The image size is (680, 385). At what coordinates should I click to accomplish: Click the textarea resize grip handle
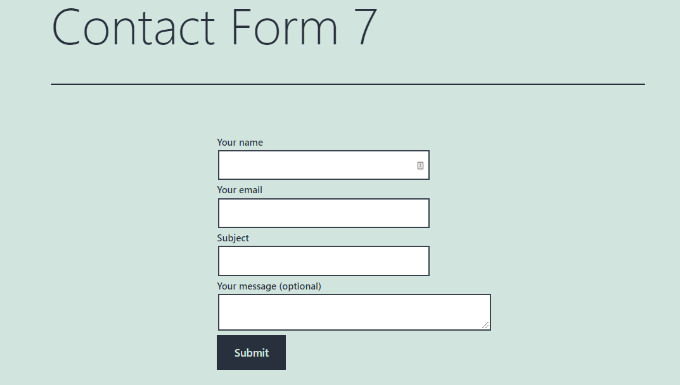[x=485, y=325]
